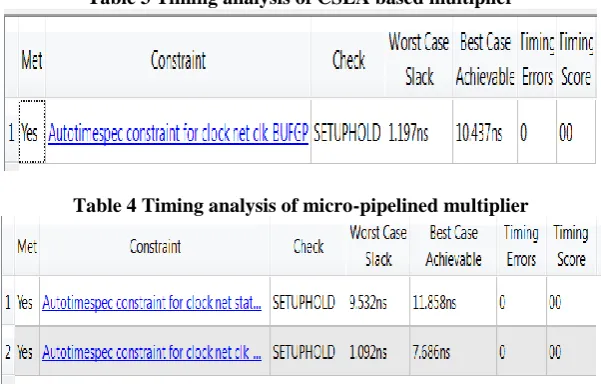This screenshot has width=601, height=390.
Task: Click Timing Errors header in CSLA table
Action: click(537, 59)
